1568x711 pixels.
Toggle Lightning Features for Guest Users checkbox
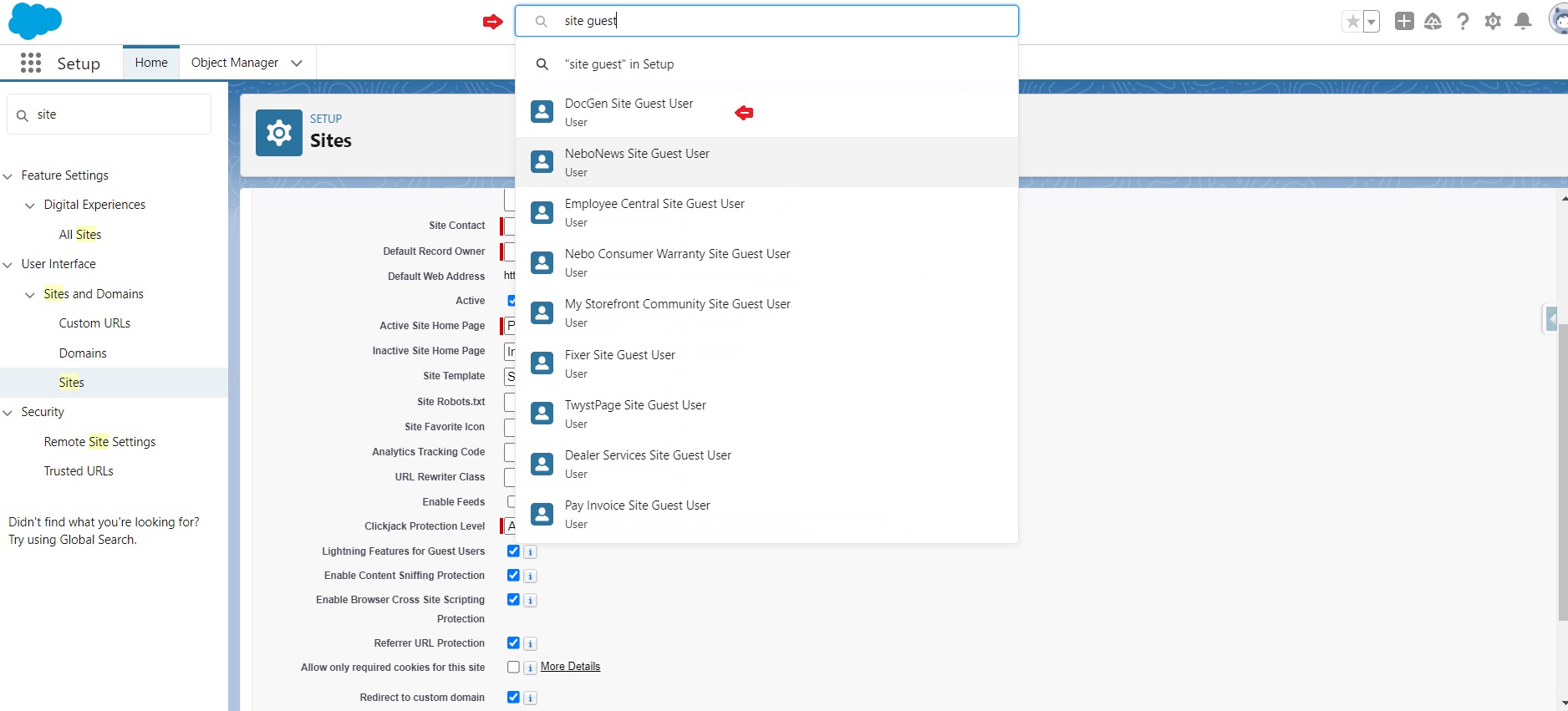(x=513, y=551)
